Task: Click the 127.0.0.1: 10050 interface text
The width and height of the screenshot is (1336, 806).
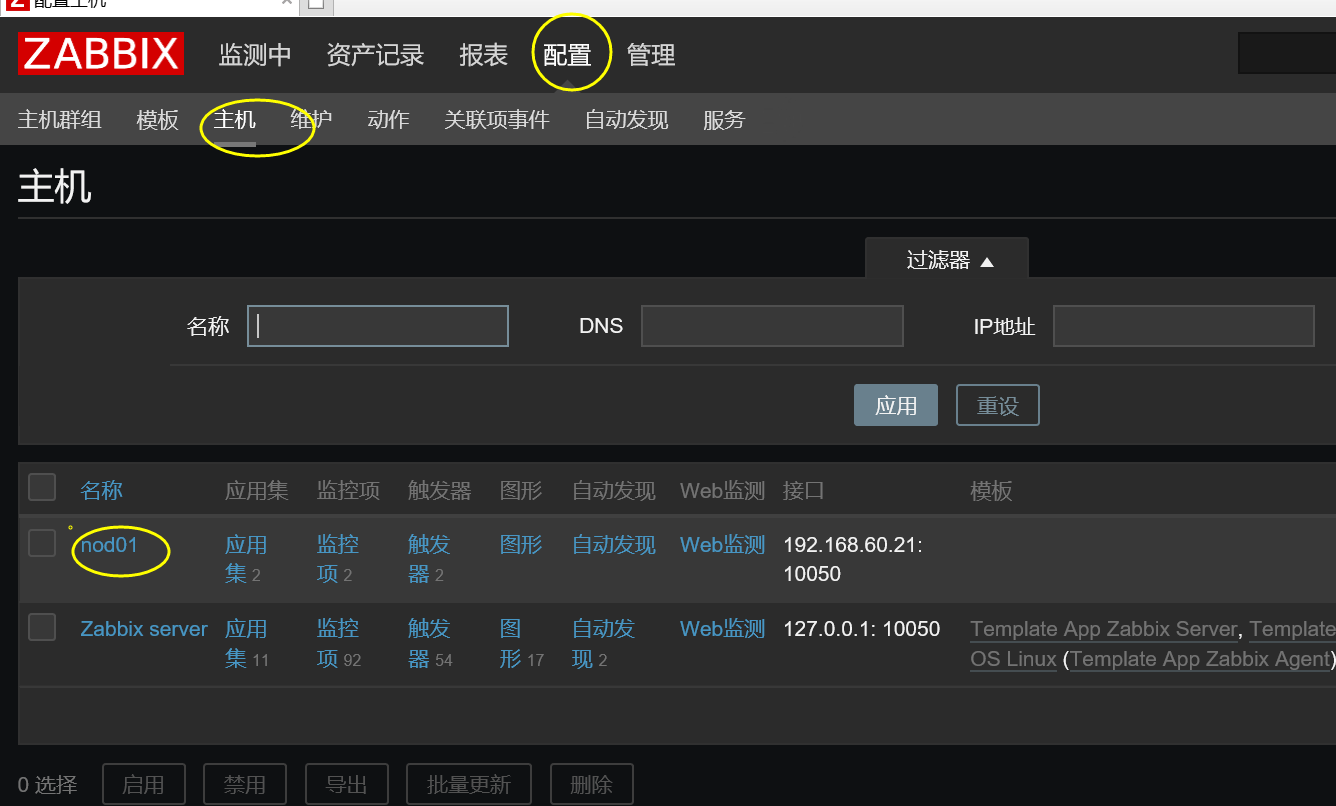Action: click(x=861, y=629)
